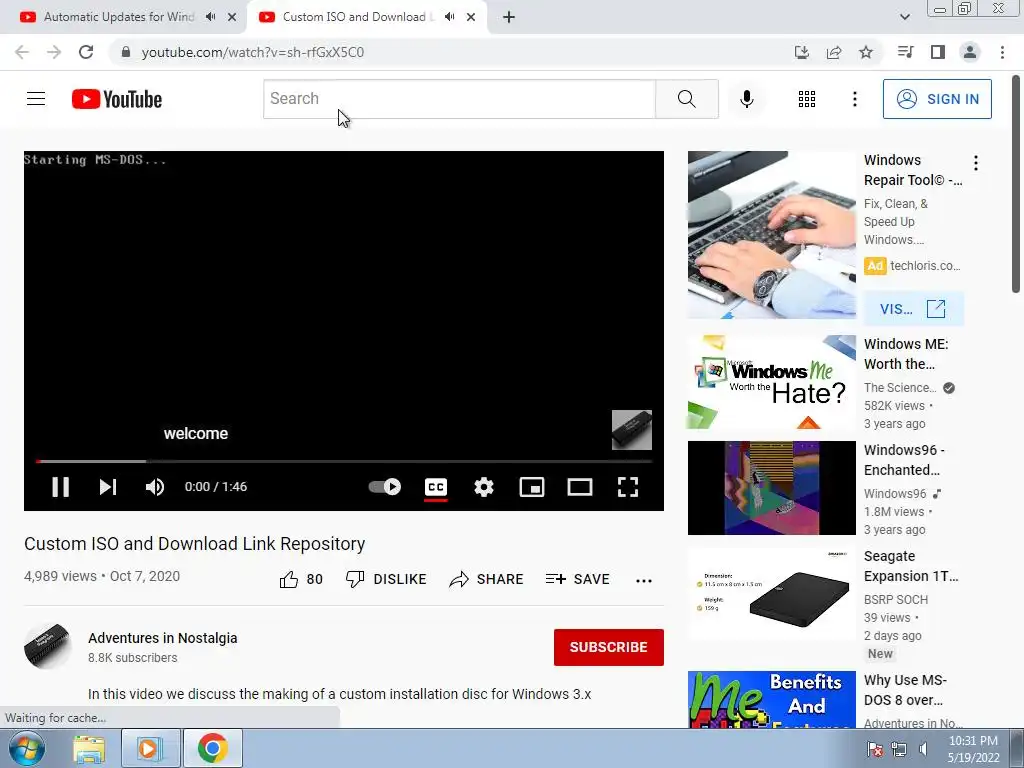Screen dimensions: 1024x768
Task: Search with your voice microphone
Action: pos(746,99)
